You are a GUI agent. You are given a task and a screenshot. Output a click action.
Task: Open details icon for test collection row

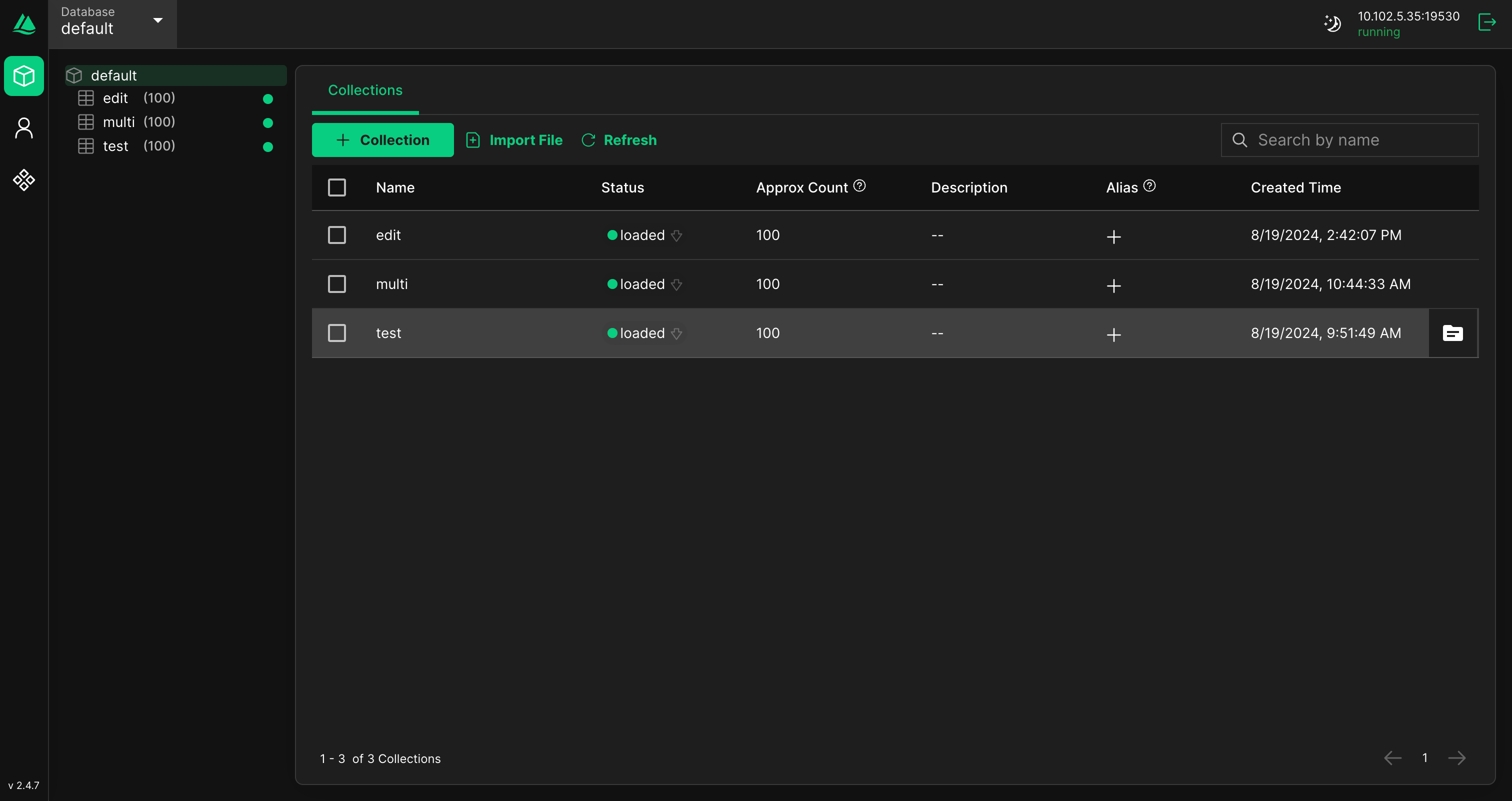[x=1452, y=333]
